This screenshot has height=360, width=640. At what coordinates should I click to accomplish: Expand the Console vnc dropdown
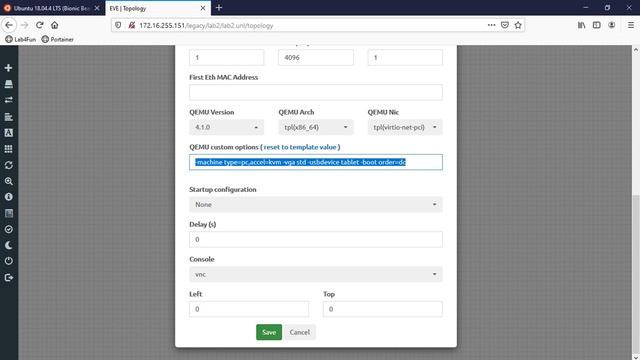click(x=316, y=274)
